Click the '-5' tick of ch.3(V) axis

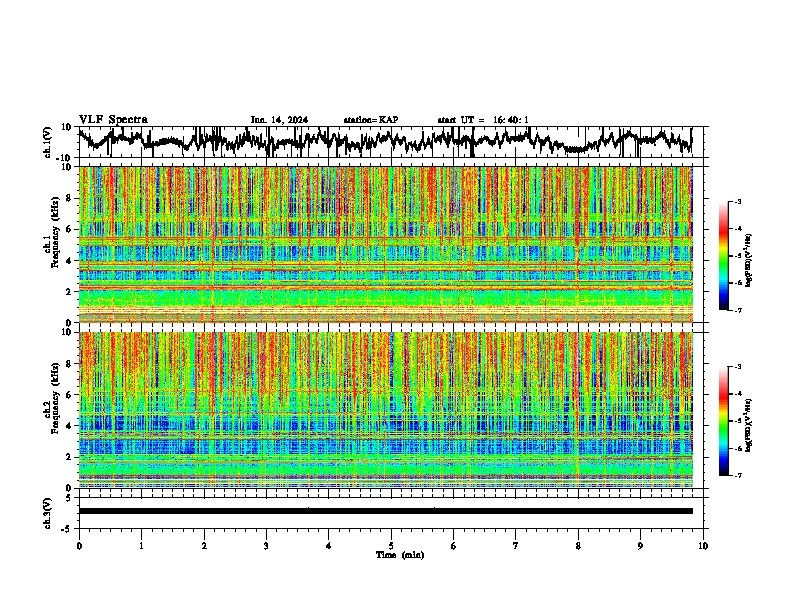tap(68, 528)
